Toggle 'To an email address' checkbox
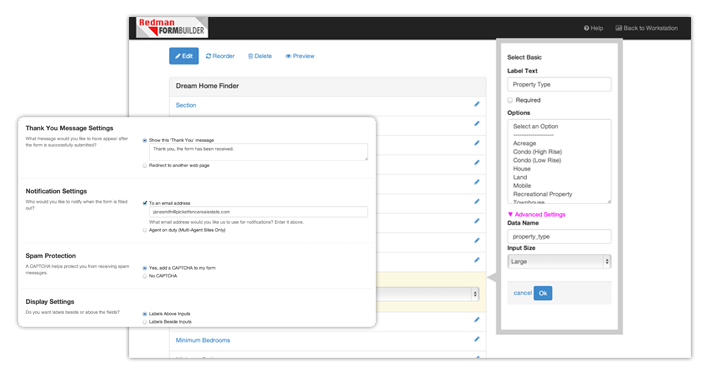The image size is (712, 380). [145, 203]
